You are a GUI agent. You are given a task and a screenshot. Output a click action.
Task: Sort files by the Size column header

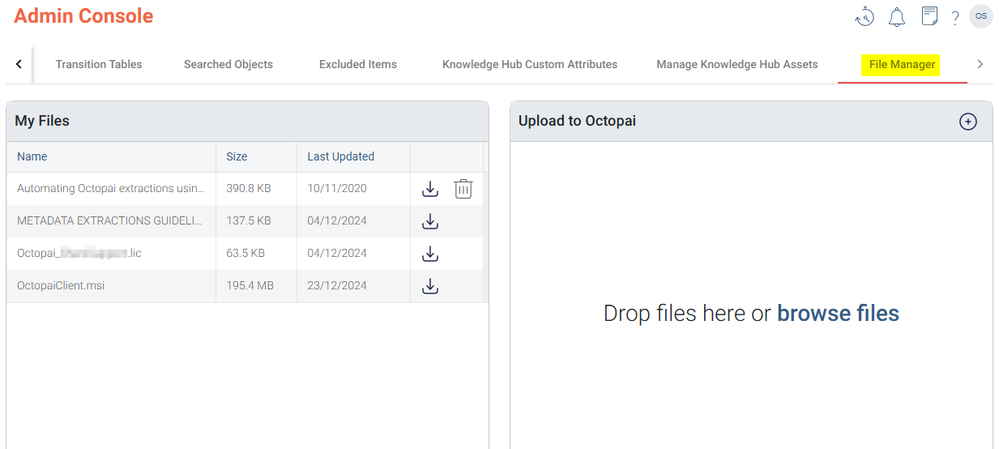click(x=236, y=157)
